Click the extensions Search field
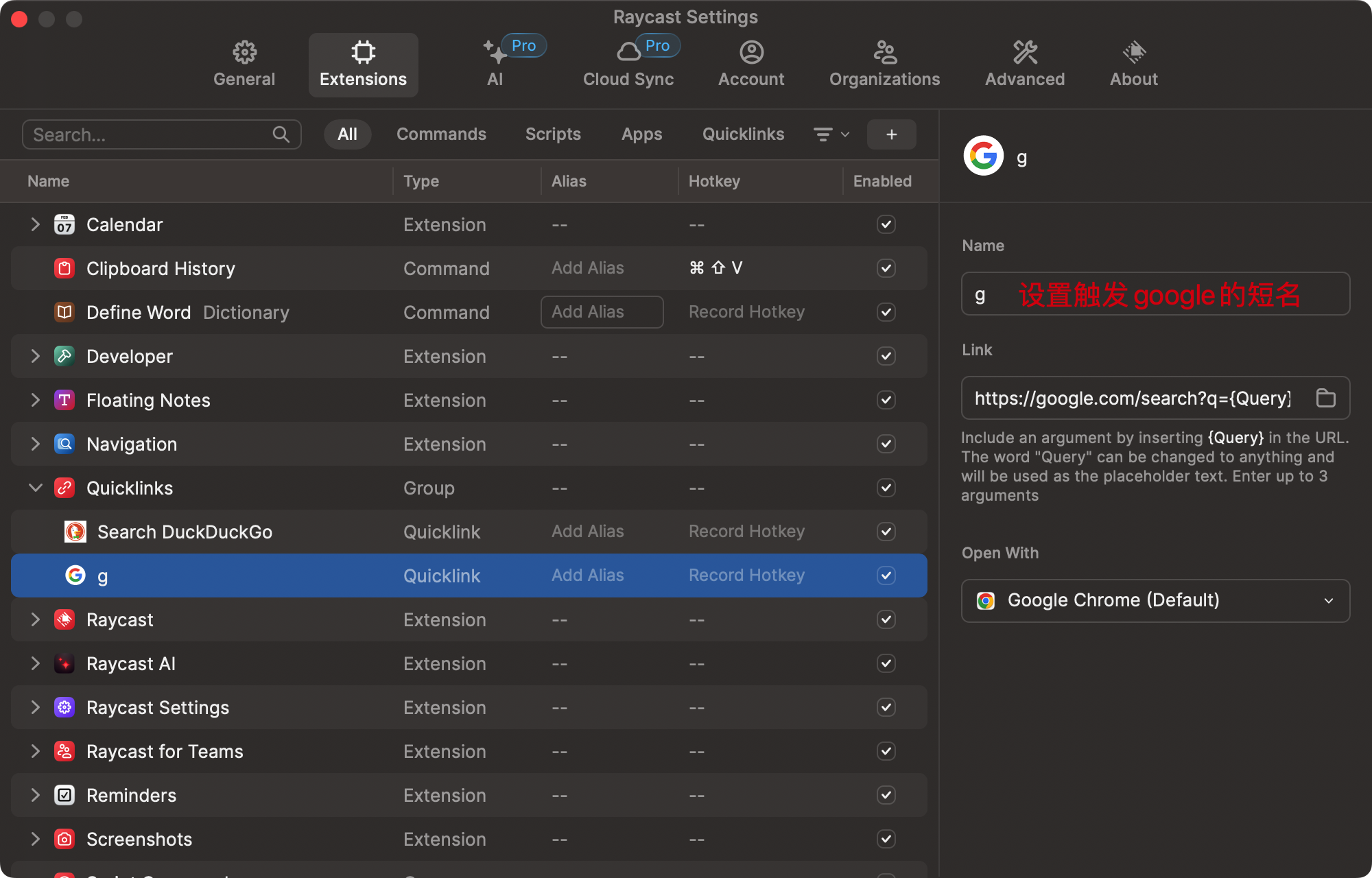Screen dimensions: 1372x878 click(151, 134)
